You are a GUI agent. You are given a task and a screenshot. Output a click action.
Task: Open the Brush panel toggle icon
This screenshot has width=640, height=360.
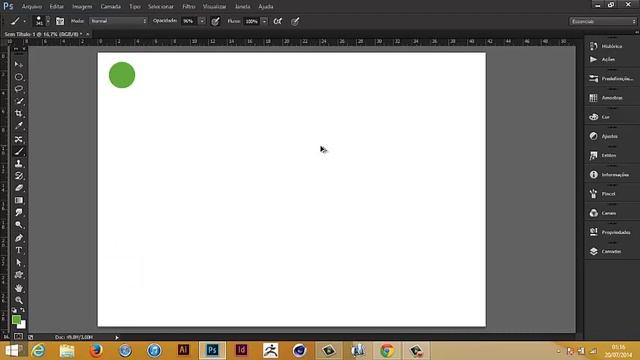(60, 21)
